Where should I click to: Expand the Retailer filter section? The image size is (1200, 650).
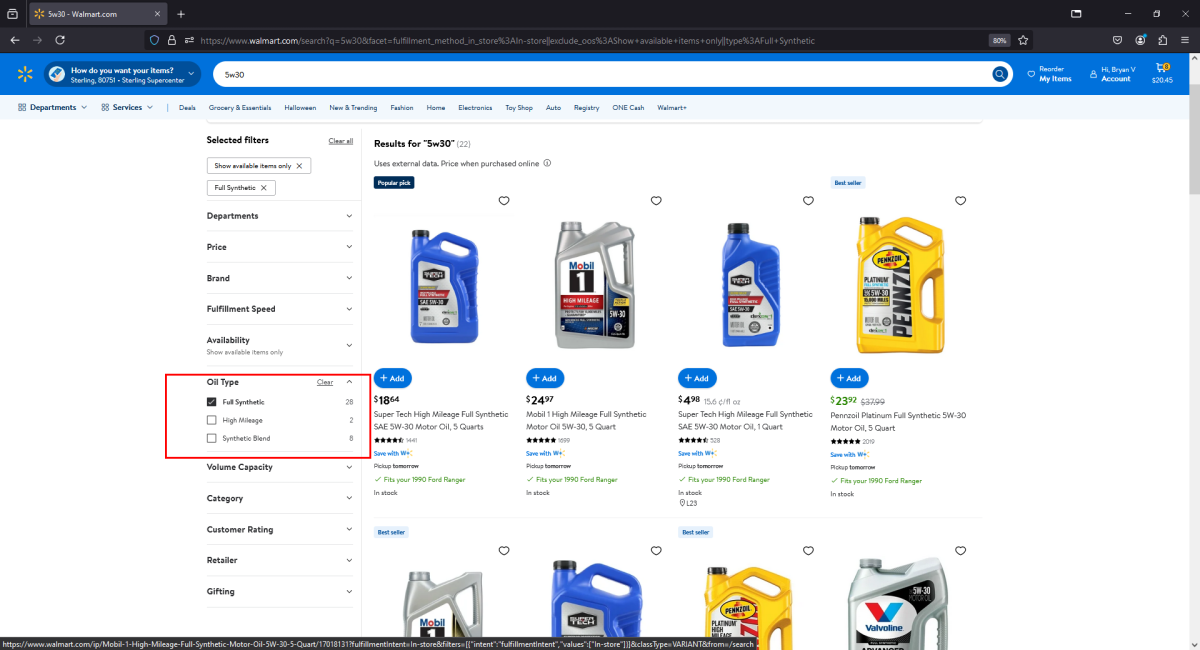[280, 560]
